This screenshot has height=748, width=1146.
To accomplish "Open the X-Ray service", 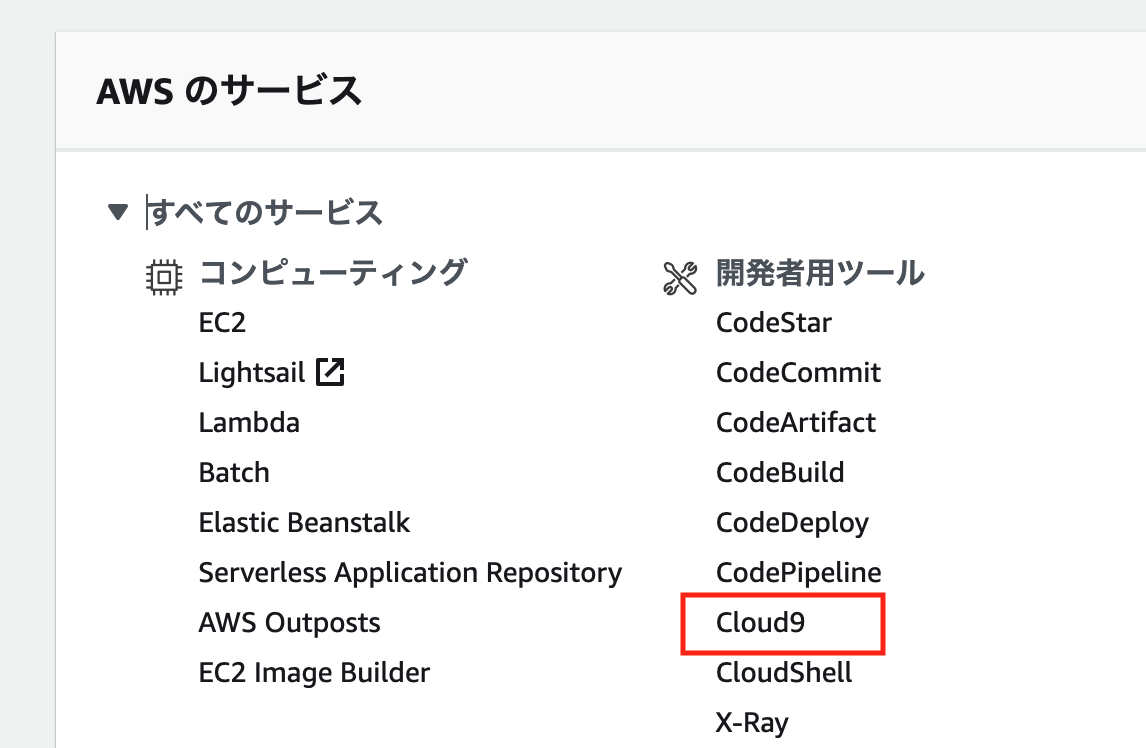I will pos(751,720).
